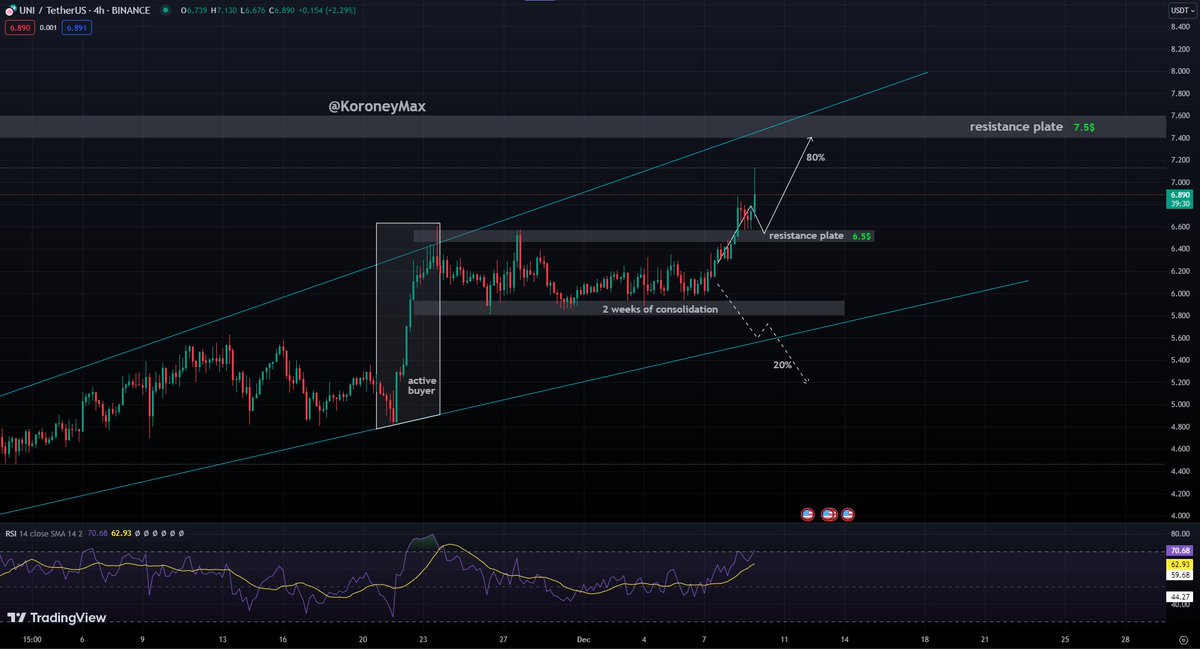
Task: Open the stacked middle US economic event icon
Action: [x=829, y=514]
